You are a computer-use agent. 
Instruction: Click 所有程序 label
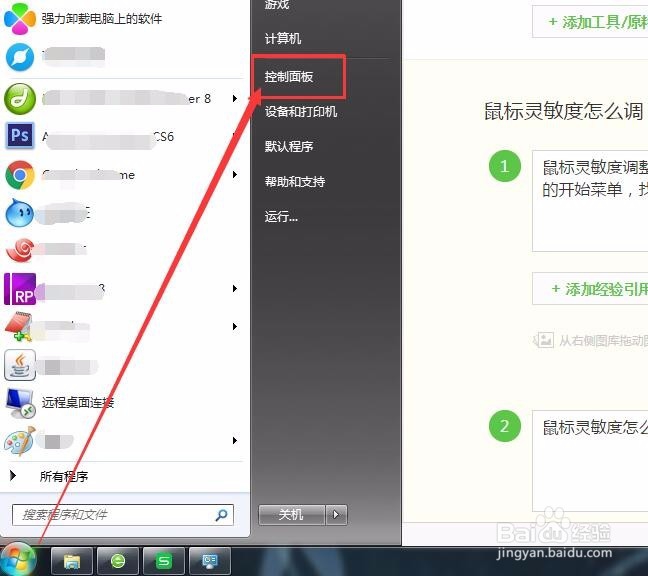pos(64,476)
